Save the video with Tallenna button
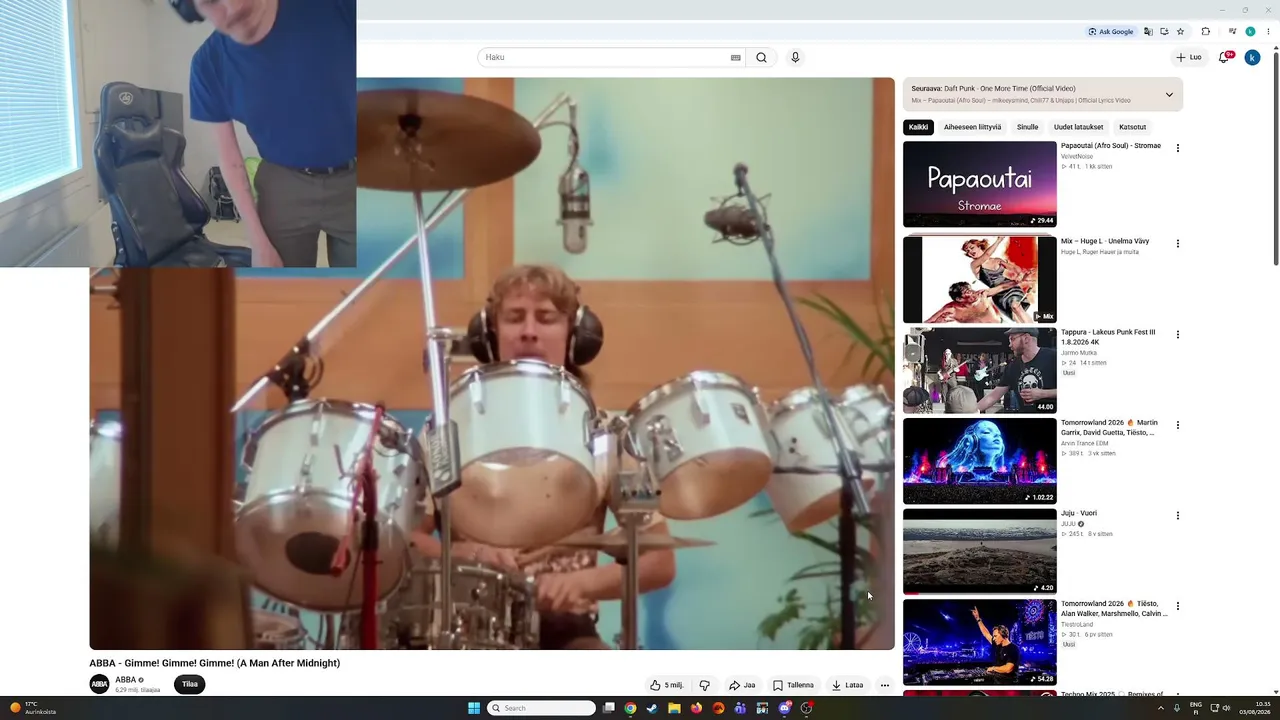 [x=793, y=685]
